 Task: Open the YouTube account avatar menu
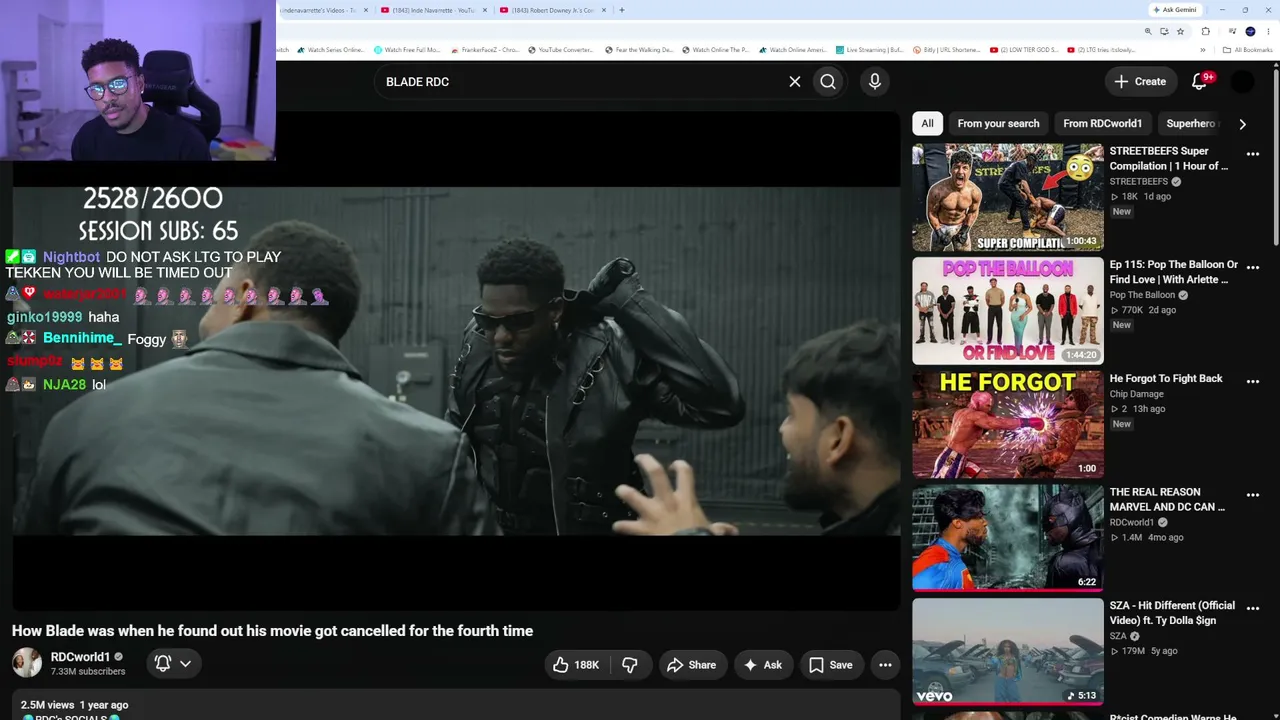1242,82
